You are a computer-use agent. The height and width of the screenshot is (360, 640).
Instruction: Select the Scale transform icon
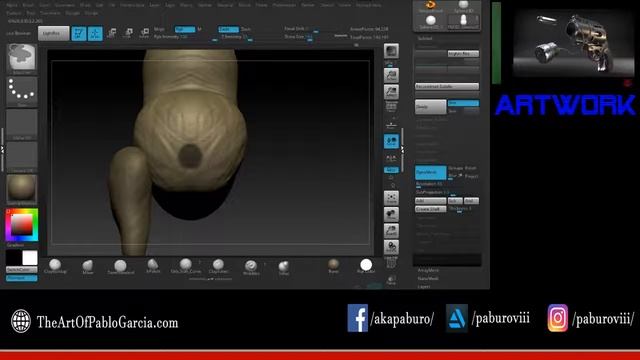pos(128,33)
